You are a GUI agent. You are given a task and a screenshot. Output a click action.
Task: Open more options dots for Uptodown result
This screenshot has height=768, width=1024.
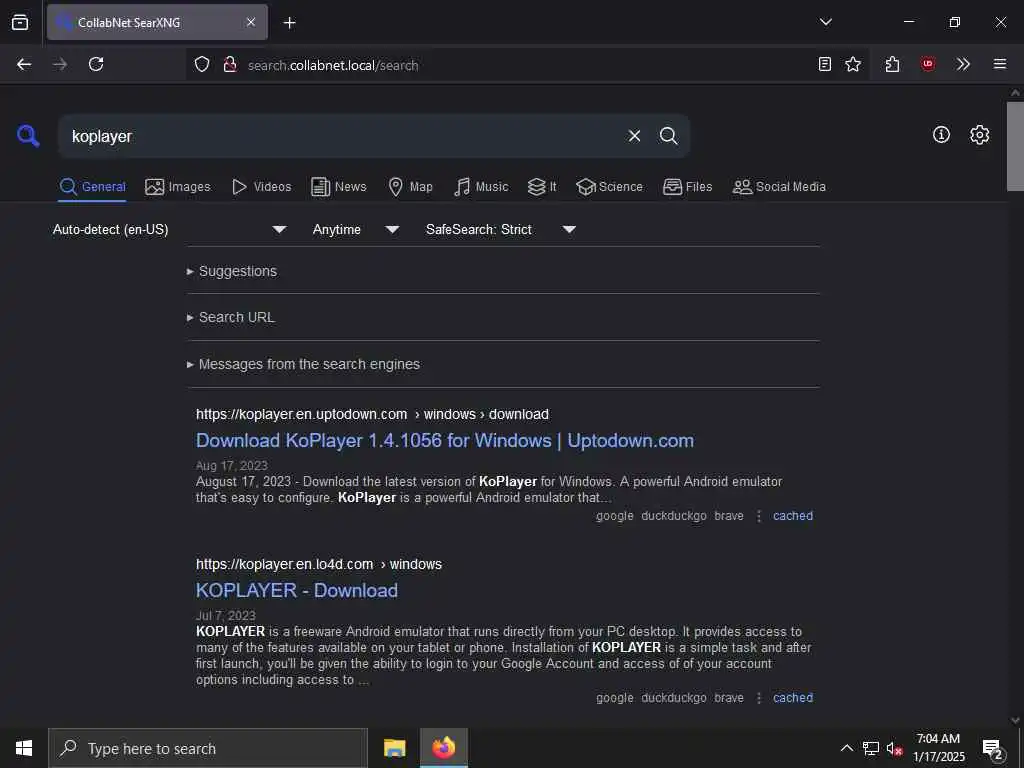pyautogui.click(x=759, y=516)
